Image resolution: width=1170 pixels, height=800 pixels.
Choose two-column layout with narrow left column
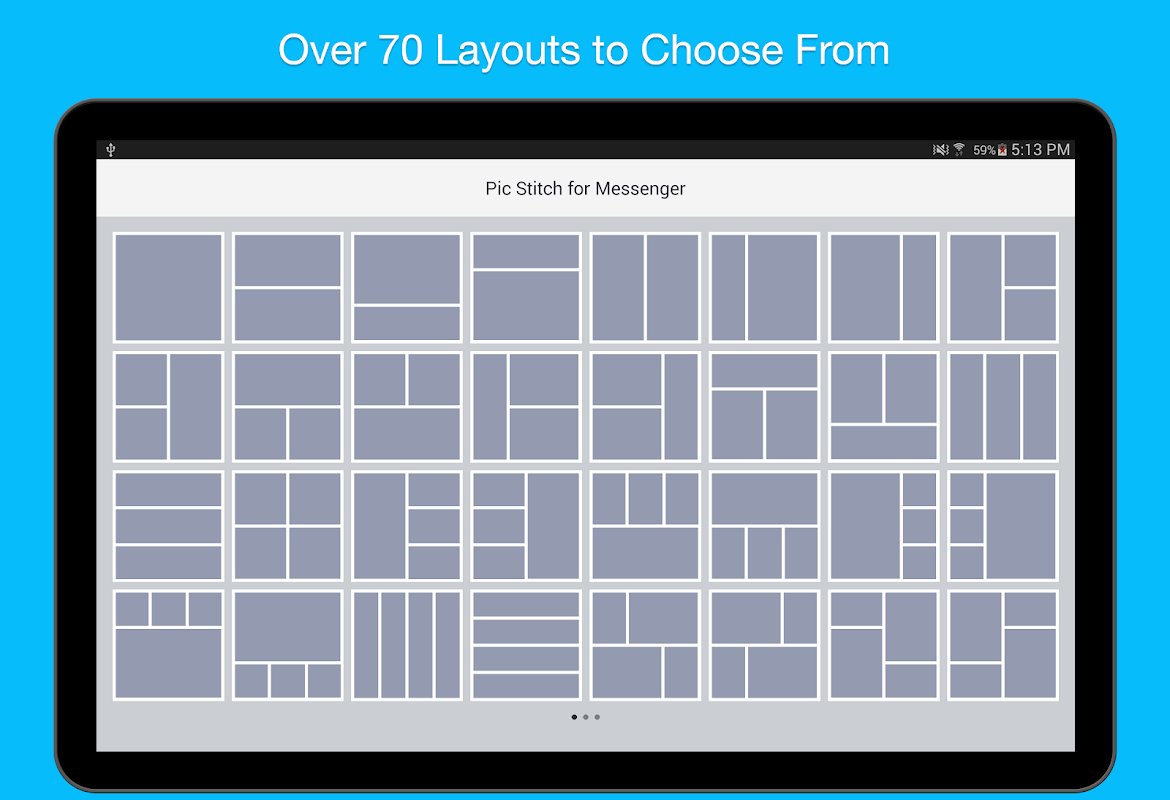coord(764,287)
